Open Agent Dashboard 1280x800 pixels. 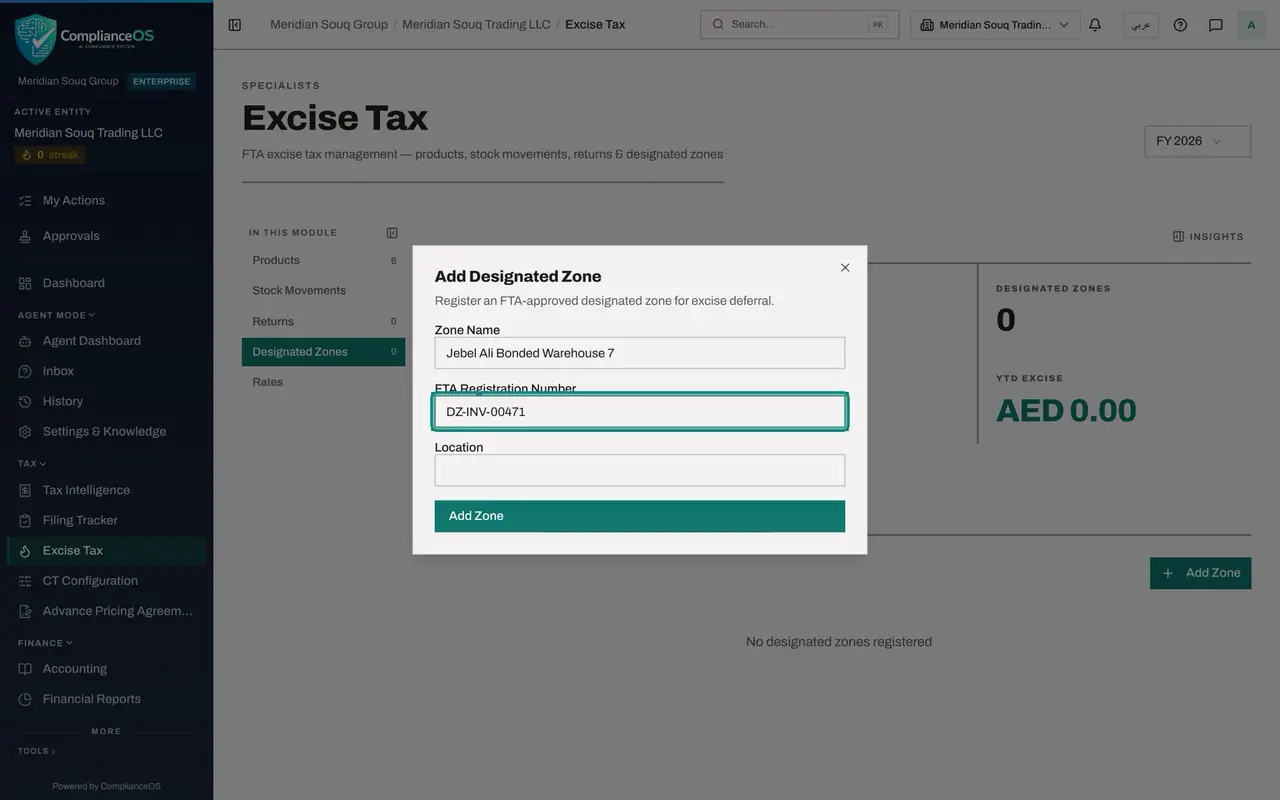click(107, 341)
